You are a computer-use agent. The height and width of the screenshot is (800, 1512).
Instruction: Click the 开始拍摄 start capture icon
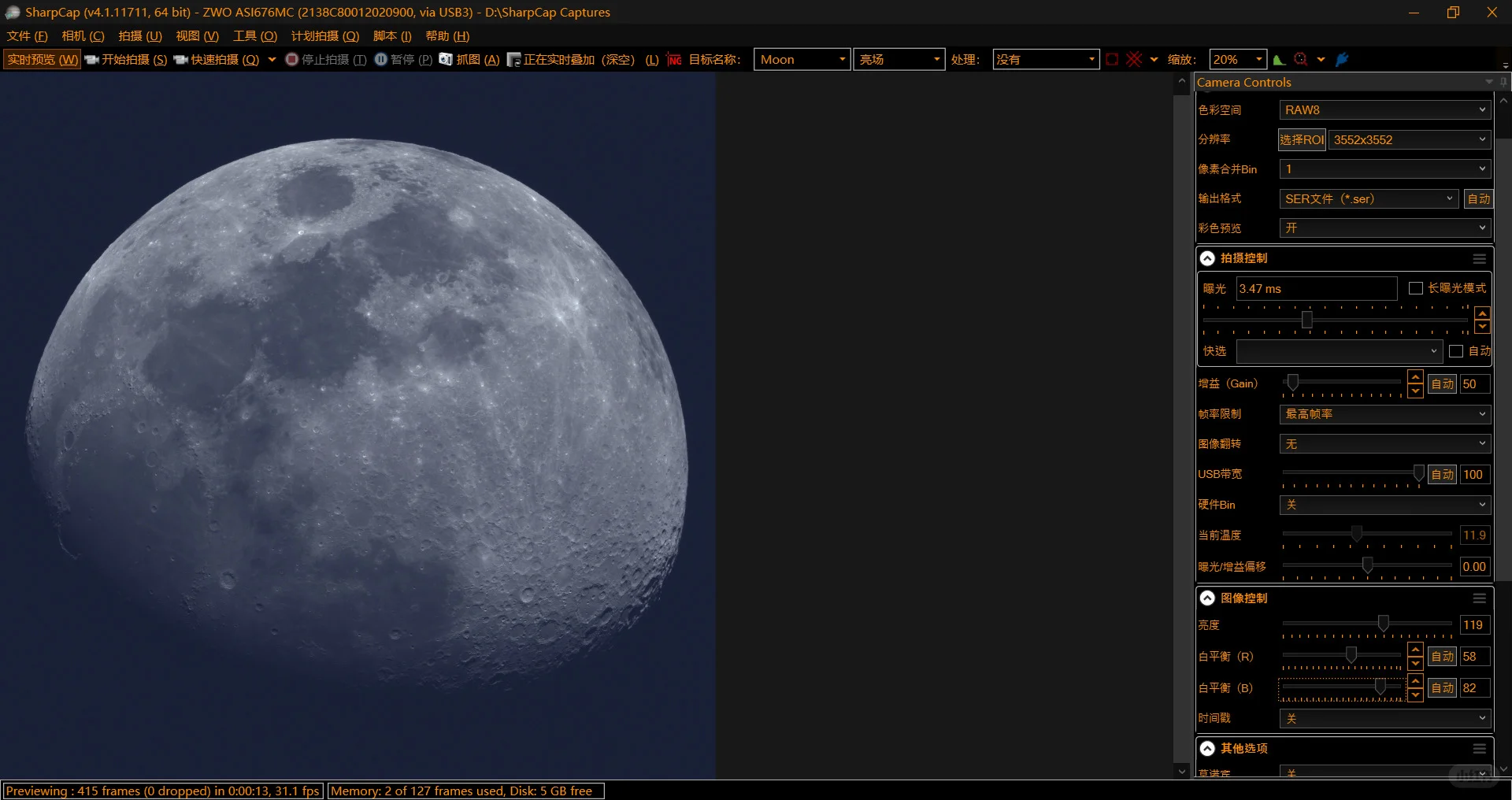(91, 60)
